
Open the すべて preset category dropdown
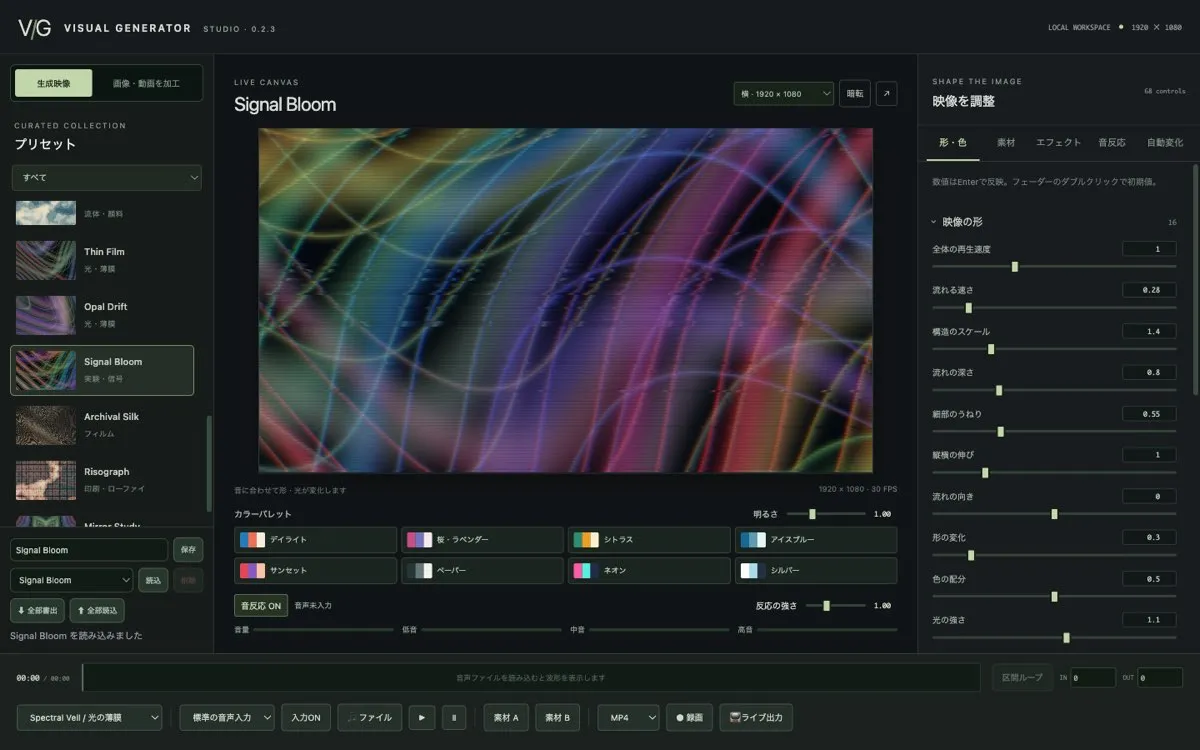point(107,177)
